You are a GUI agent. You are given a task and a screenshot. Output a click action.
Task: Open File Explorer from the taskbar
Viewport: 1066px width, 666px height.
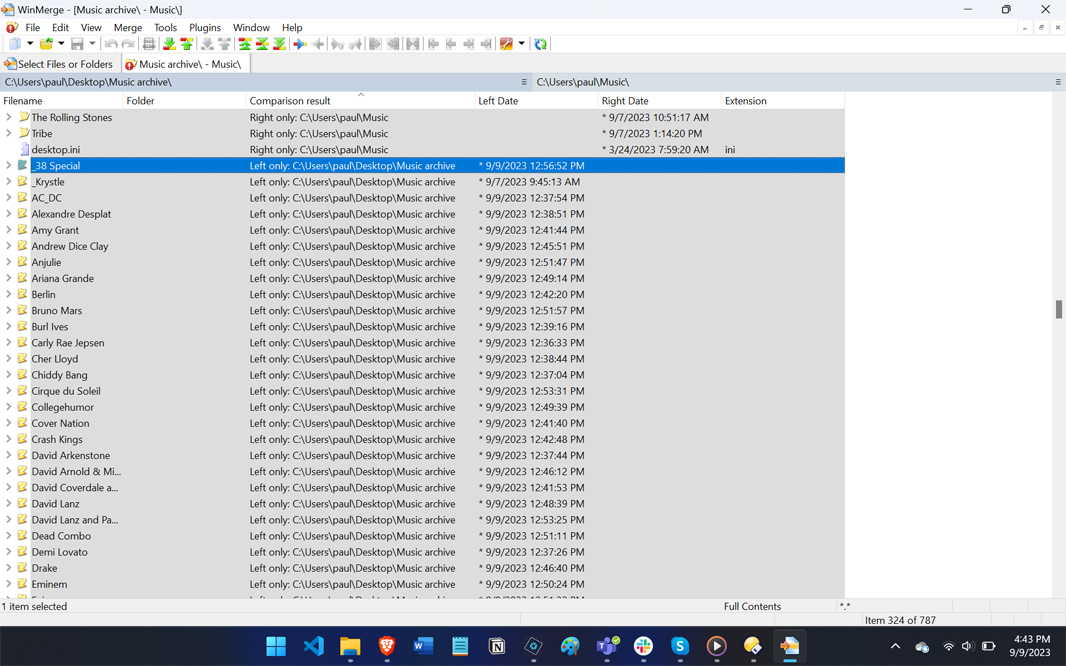coord(349,646)
